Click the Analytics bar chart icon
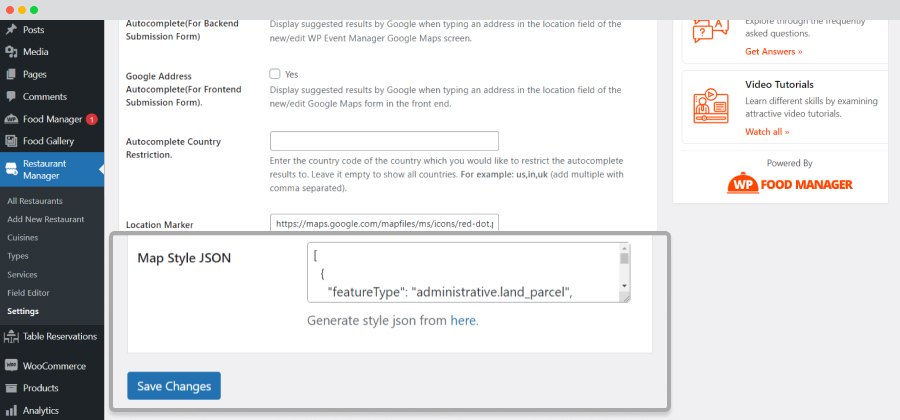The width and height of the screenshot is (900, 420). click(x=11, y=411)
